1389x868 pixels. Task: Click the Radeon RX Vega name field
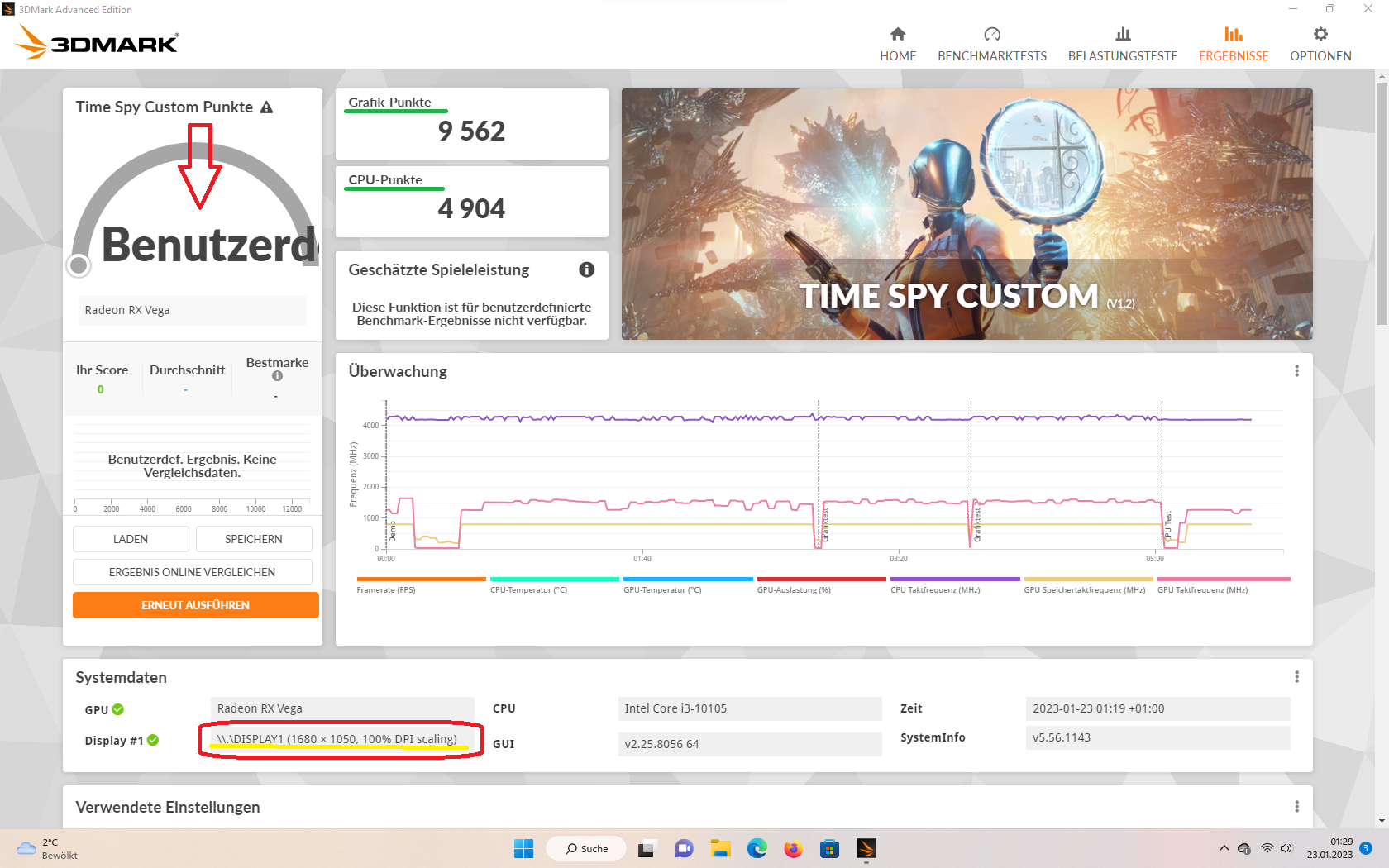pos(192,310)
